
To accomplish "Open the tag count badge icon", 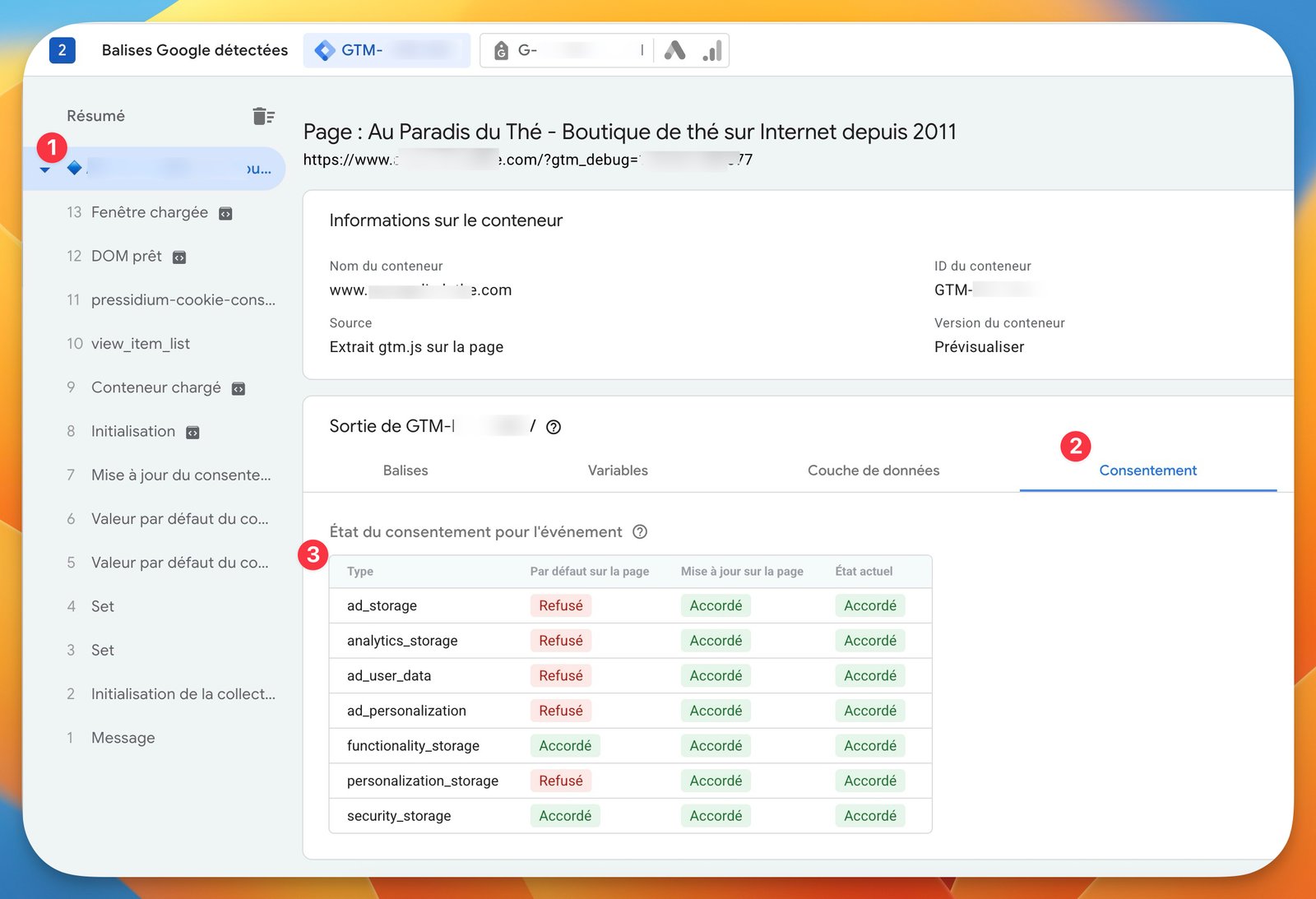I will pos(63,50).
